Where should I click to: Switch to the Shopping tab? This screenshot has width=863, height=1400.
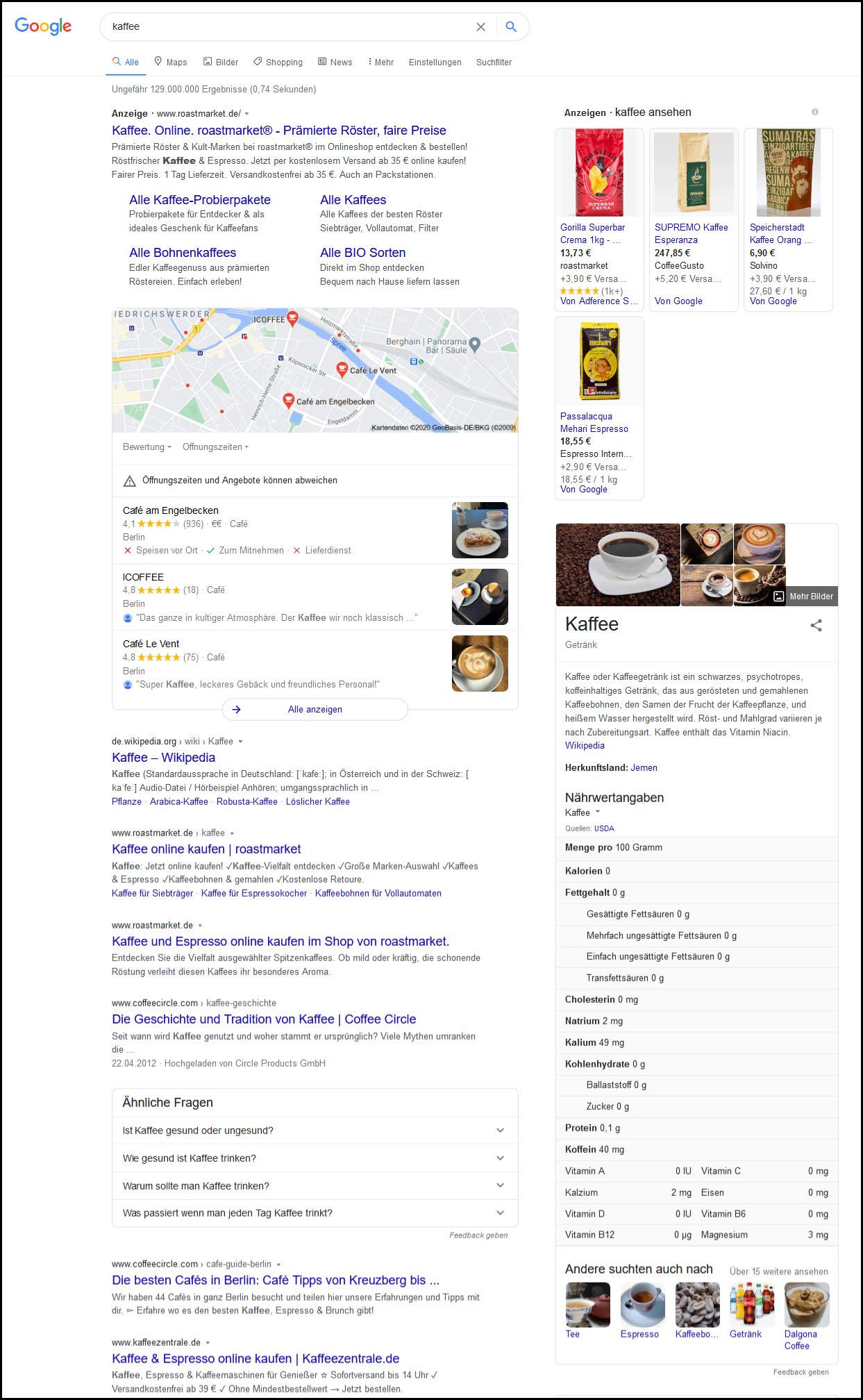pyautogui.click(x=278, y=62)
